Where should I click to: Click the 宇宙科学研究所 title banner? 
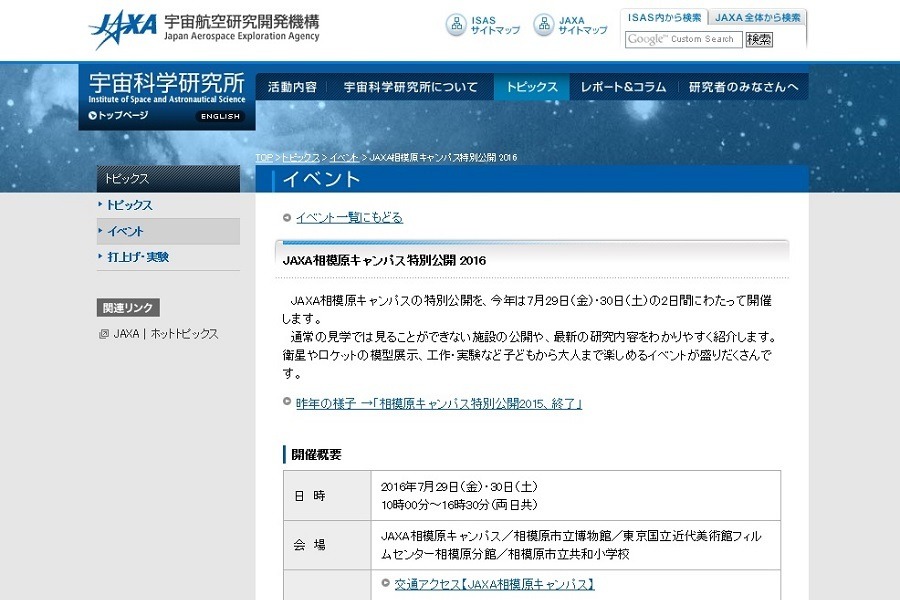(166, 87)
